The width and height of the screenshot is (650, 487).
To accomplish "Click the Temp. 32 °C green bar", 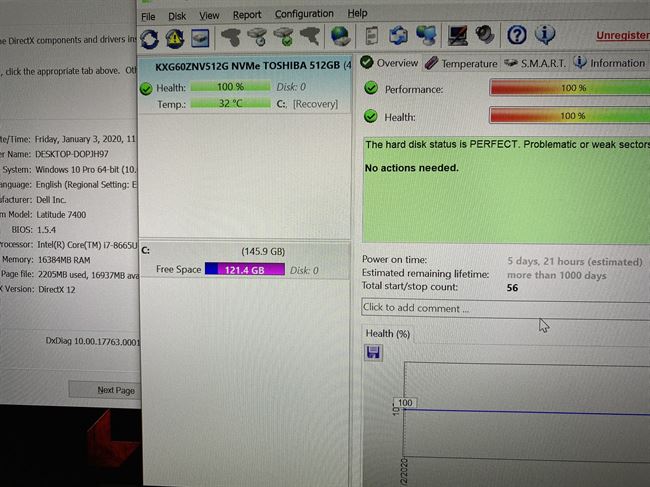I will (x=230, y=103).
